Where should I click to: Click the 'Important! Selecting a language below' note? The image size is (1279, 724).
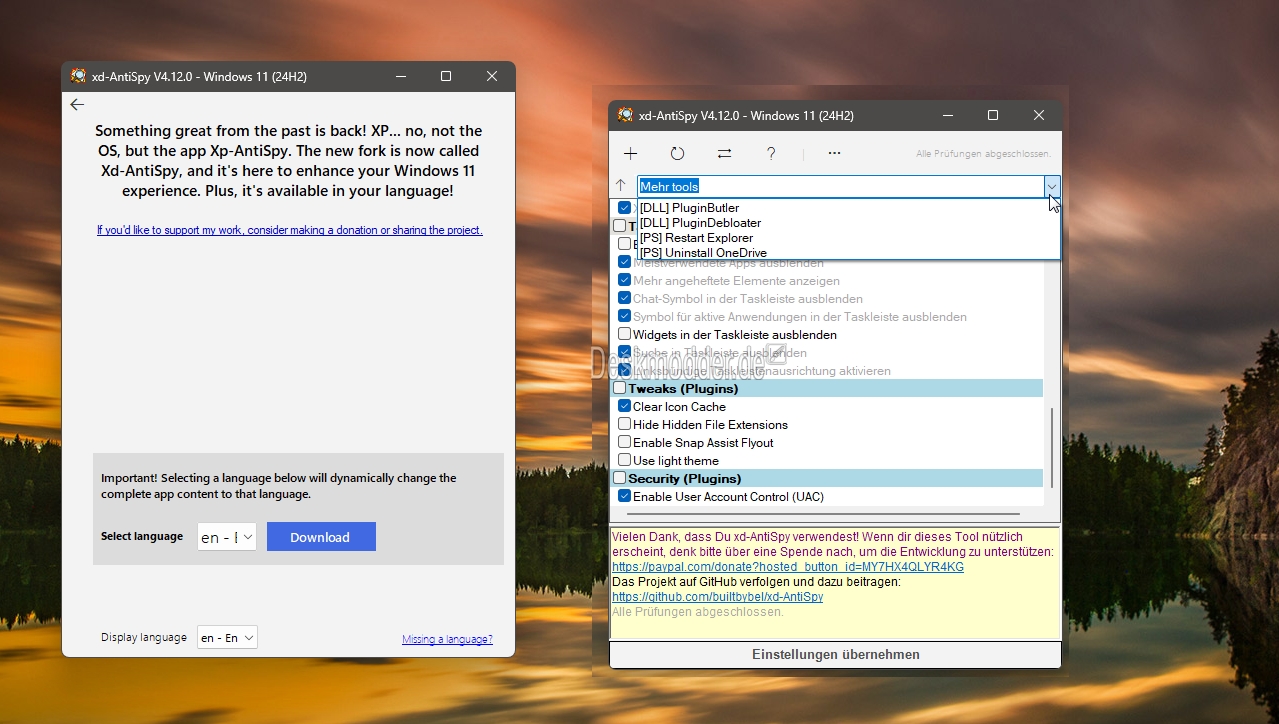click(279, 486)
